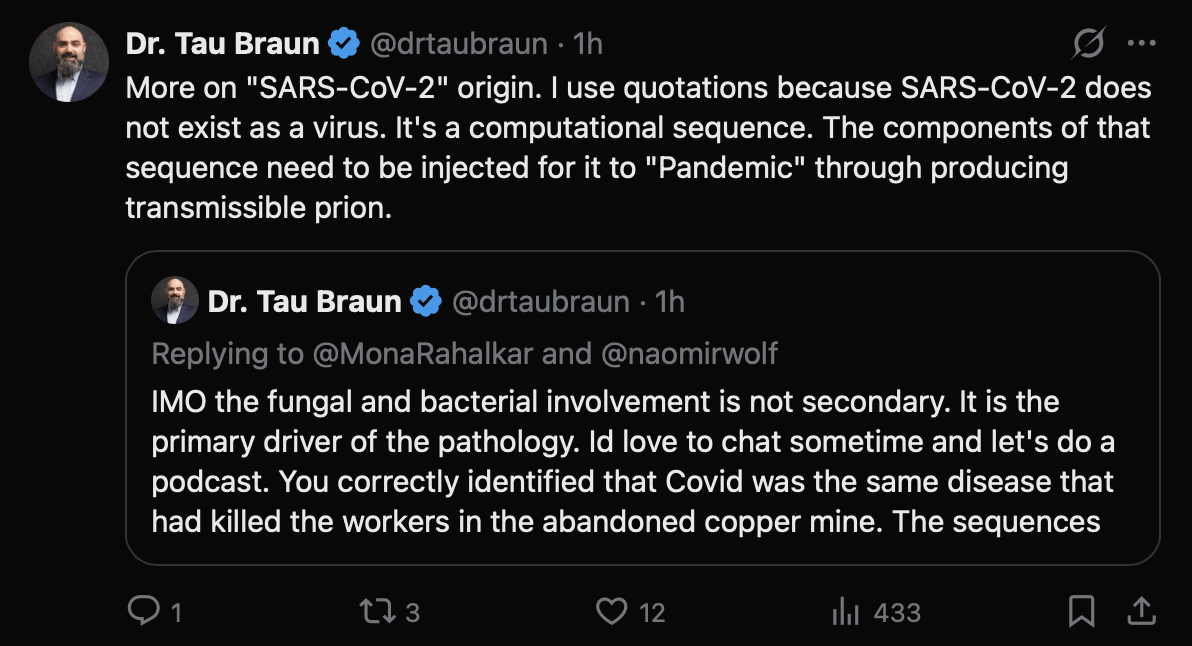Click Dr. Tau Braun's main profile avatar
The width and height of the screenshot is (1192, 646).
point(69,62)
